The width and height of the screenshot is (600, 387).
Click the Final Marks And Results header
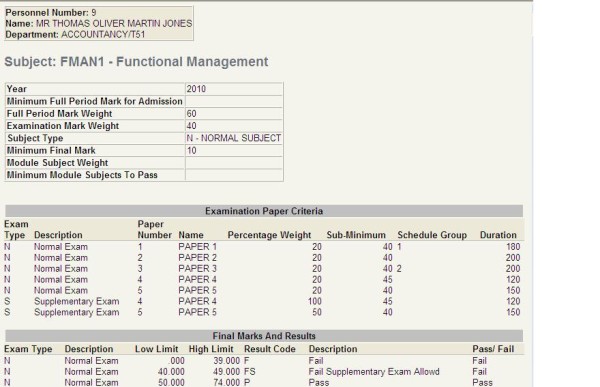click(x=264, y=336)
